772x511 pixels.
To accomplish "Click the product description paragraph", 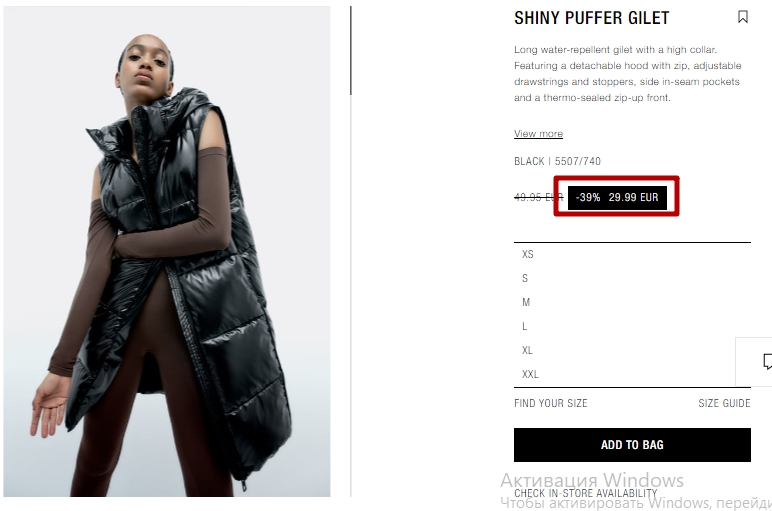I will (x=628, y=74).
